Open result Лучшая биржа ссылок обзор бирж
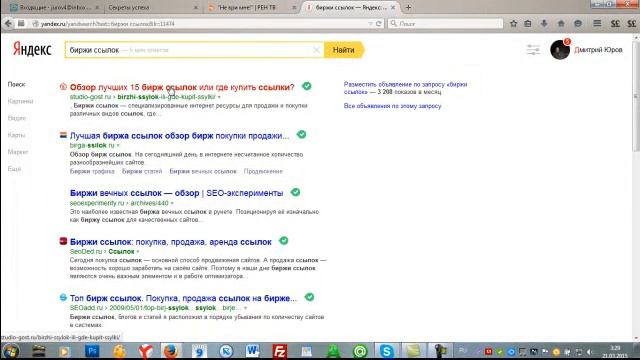Viewport: 640px width, 360px height. pyautogui.click(x=180, y=136)
